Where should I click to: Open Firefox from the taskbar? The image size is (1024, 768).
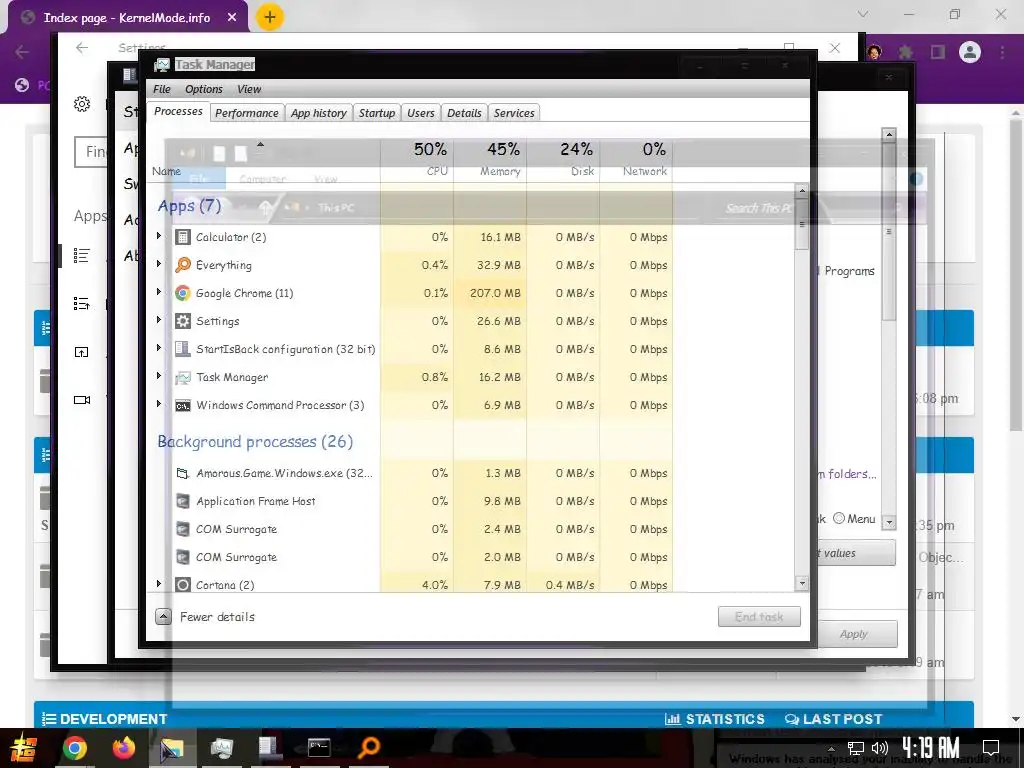click(123, 748)
